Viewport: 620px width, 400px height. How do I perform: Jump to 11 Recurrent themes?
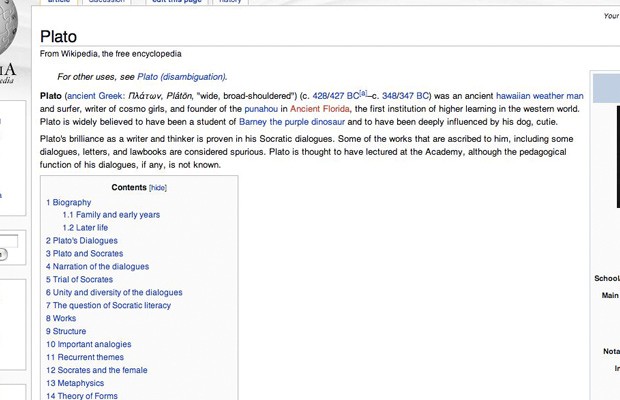click(x=85, y=357)
